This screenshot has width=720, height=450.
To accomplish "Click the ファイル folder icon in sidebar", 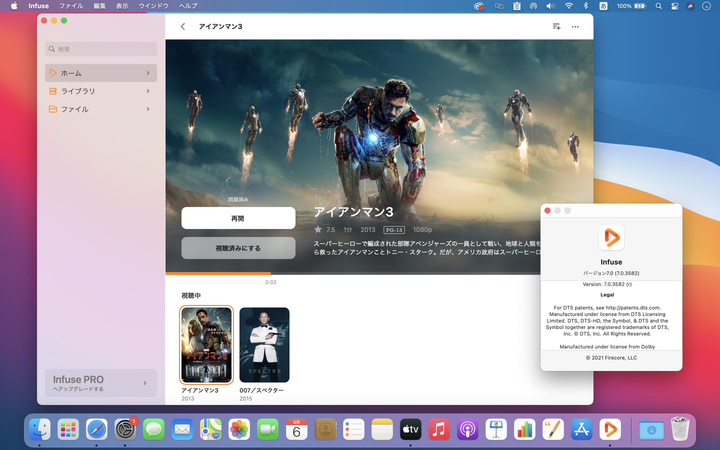I will pyautogui.click(x=53, y=109).
